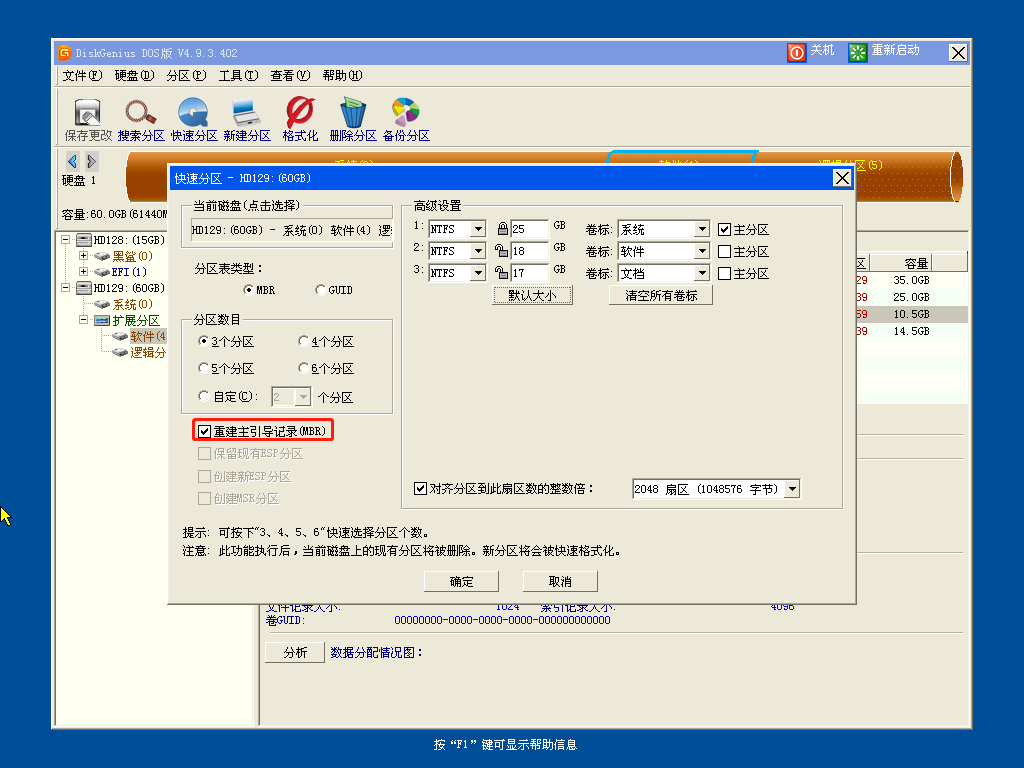This screenshot has width=1024, height=768.
Task: Click the Search Partition (搜索分区) magnifier icon
Action: click(141, 112)
